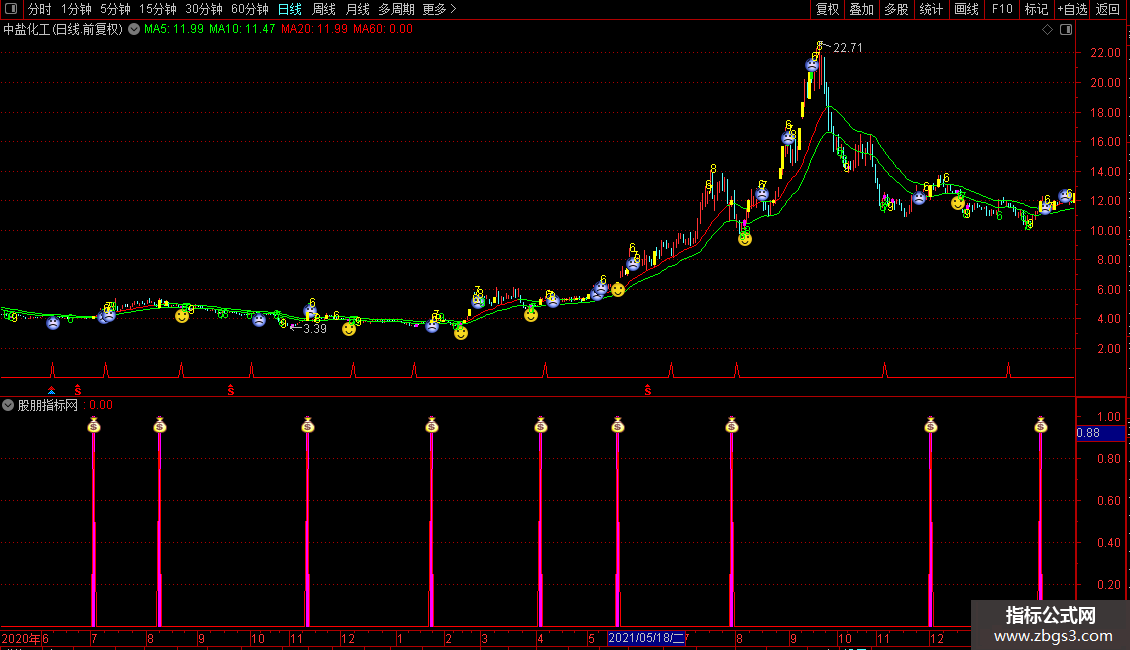Click the 2020年 year label on timeline
This screenshot has height=650, width=1130.
click(x=21, y=638)
